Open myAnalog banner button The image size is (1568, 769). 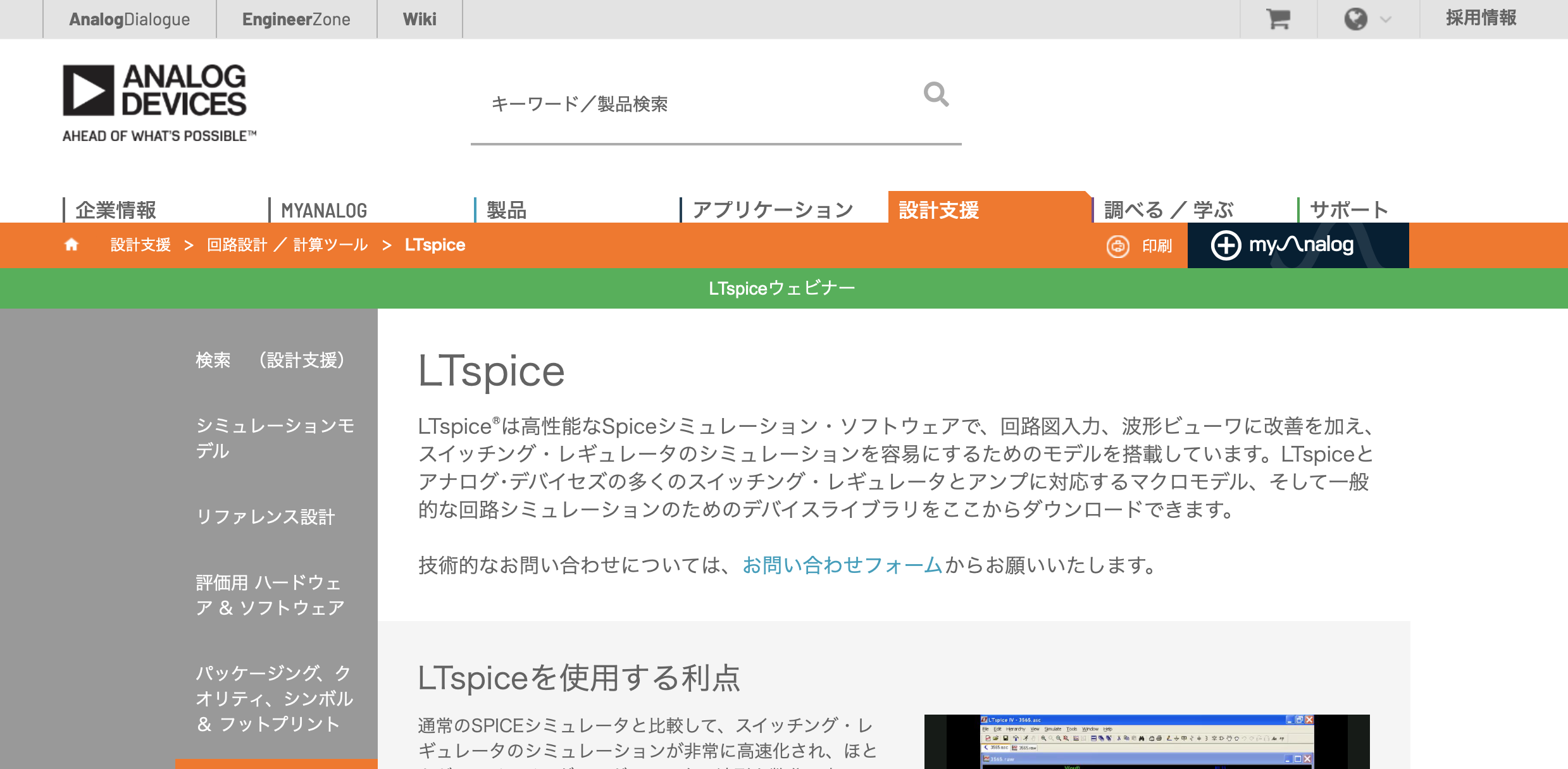(x=1298, y=245)
